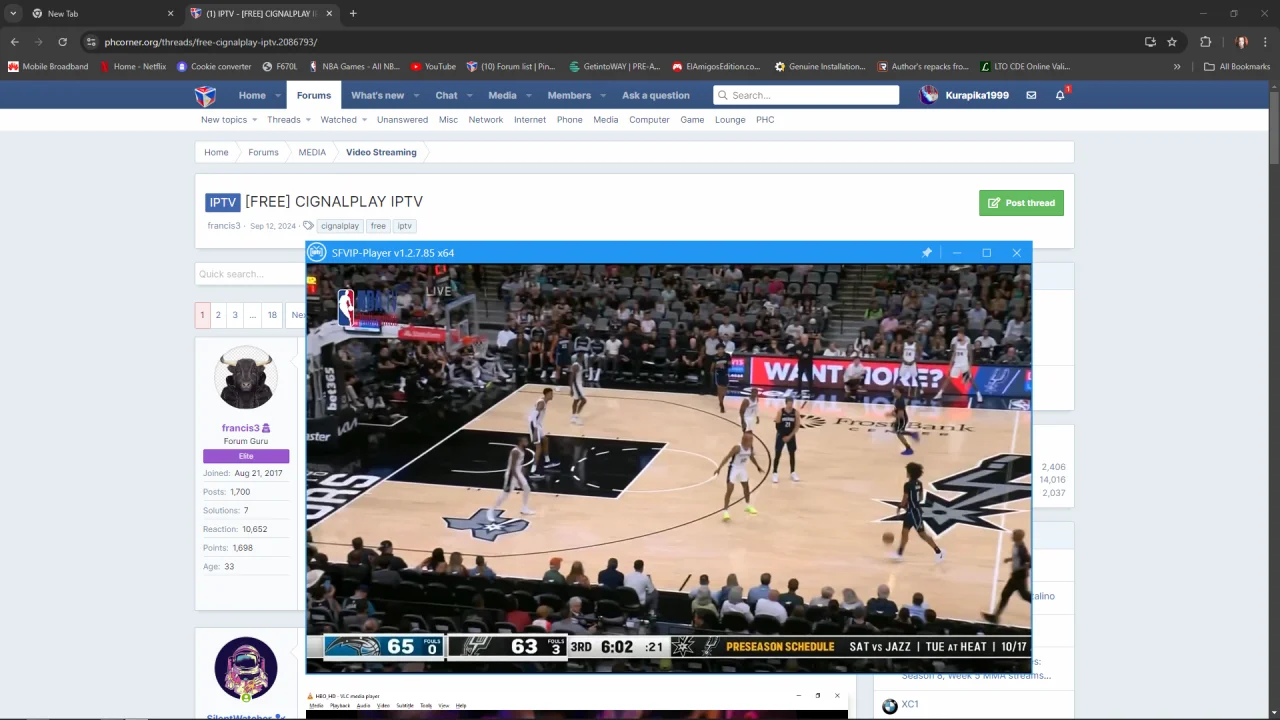Open the francis3 username link

(x=240, y=428)
